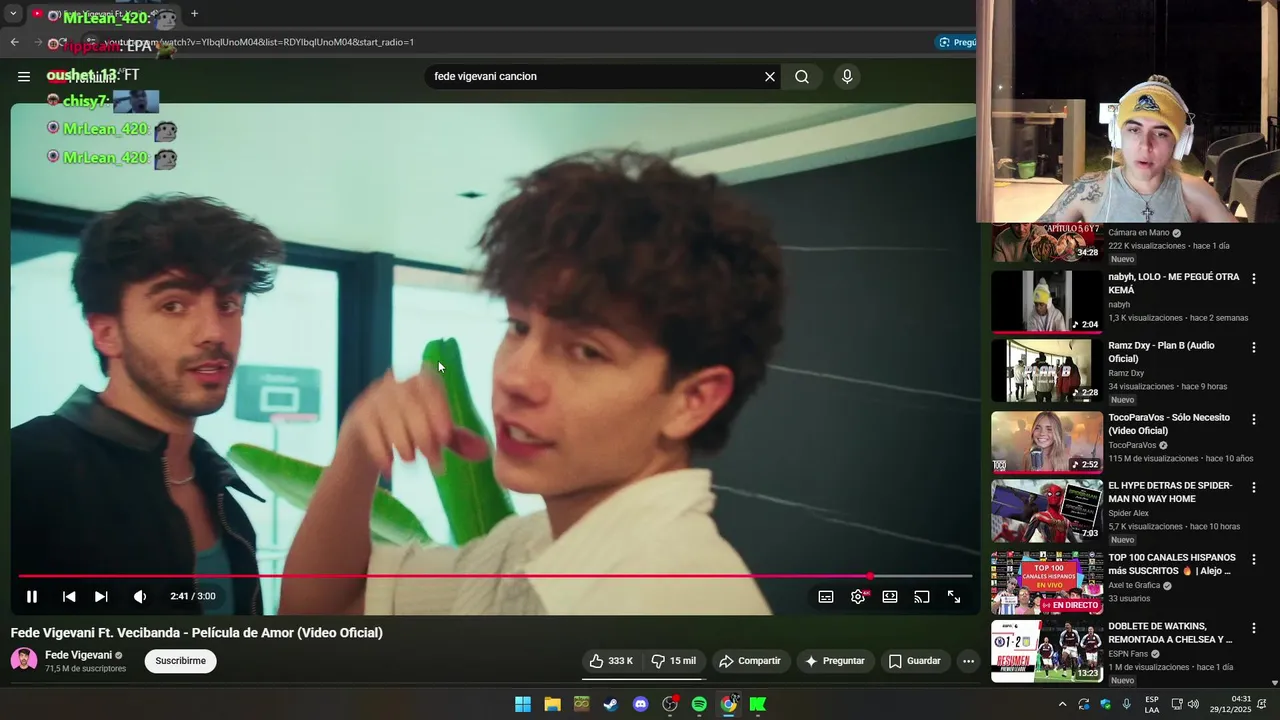Image resolution: width=1280 pixels, height=720 pixels.
Task: Show hidden system tray icons chevron
Action: click(x=1062, y=704)
